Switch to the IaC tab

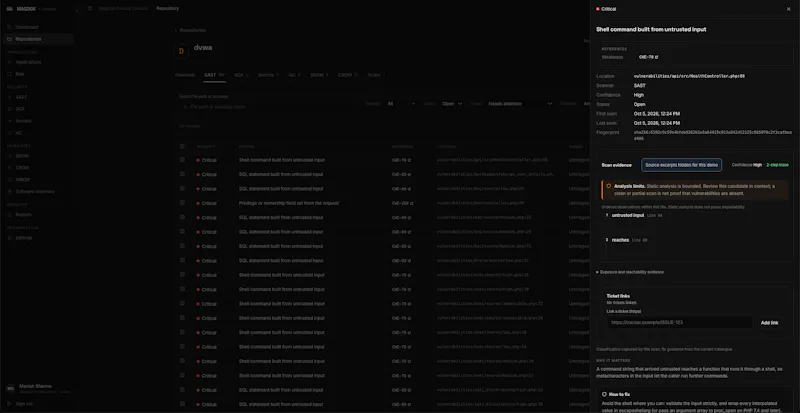click(x=294, y=75)
